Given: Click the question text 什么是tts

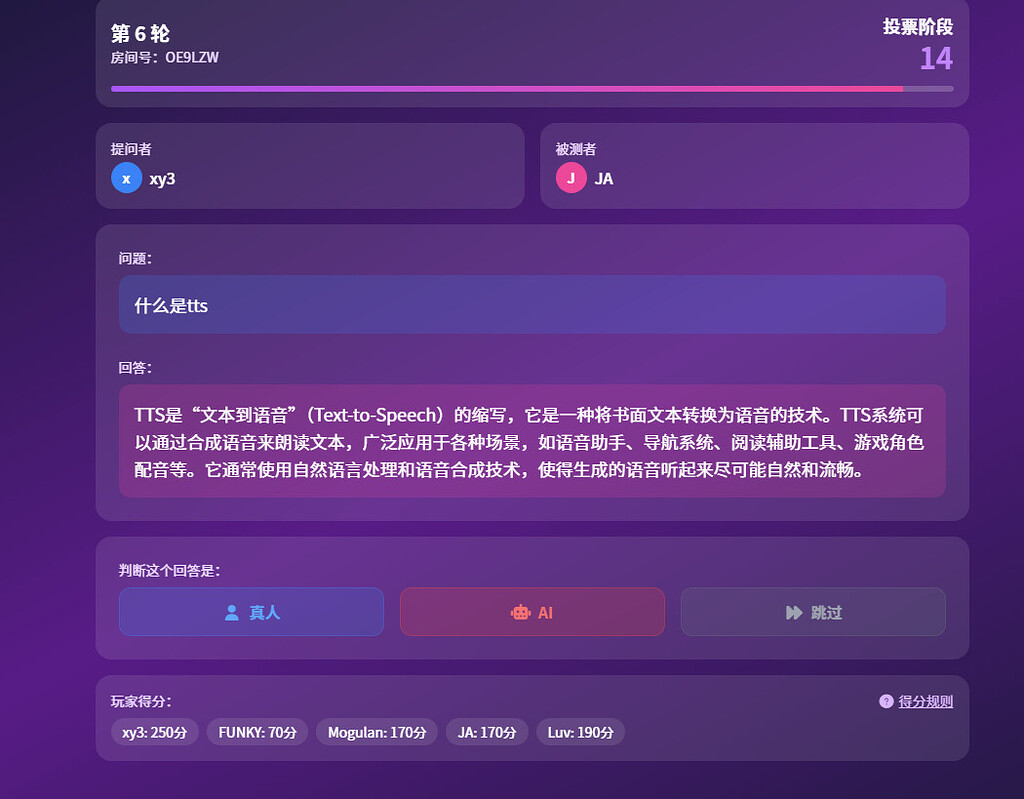Looking at the screenshot, I should point(171,305).
